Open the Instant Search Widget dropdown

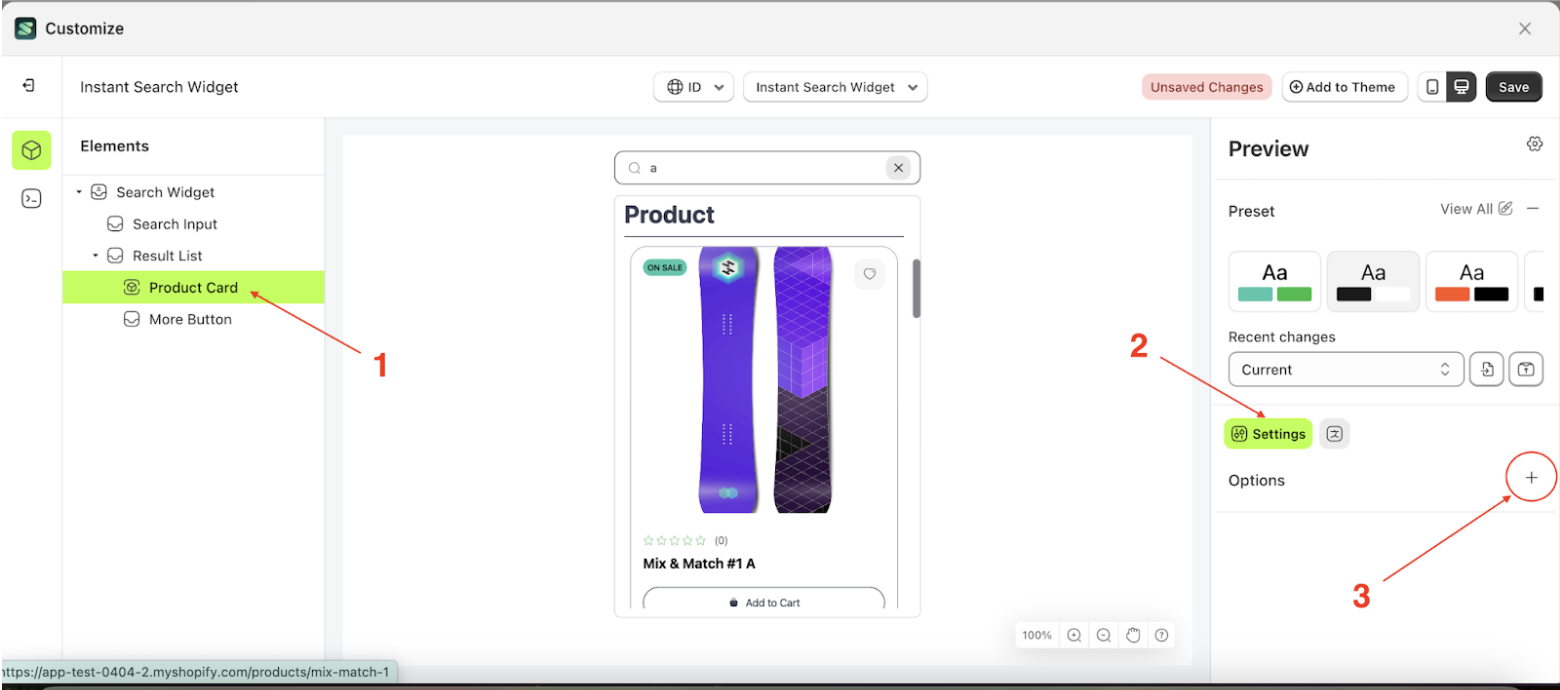point(835,87)
